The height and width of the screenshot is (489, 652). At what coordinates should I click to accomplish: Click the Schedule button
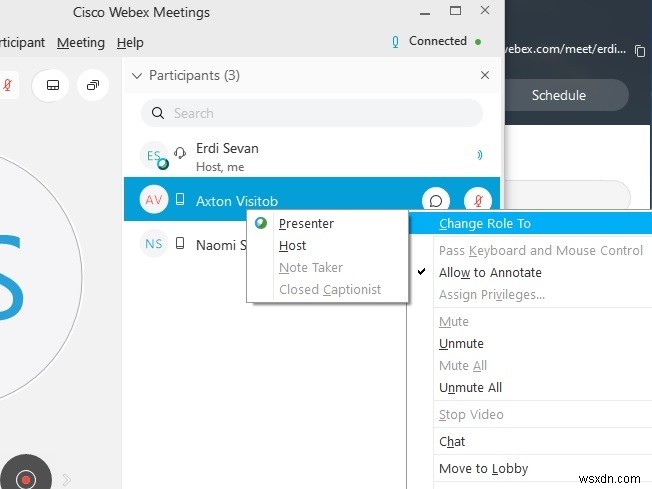[x=559, y=96]
